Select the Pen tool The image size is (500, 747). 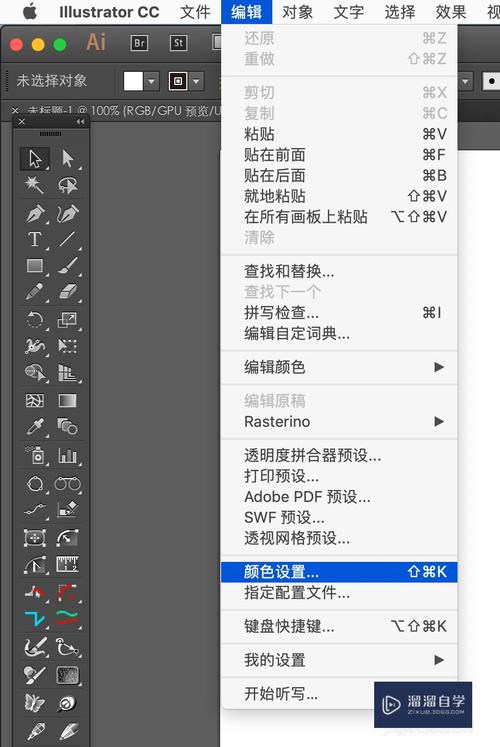(35, 213)
